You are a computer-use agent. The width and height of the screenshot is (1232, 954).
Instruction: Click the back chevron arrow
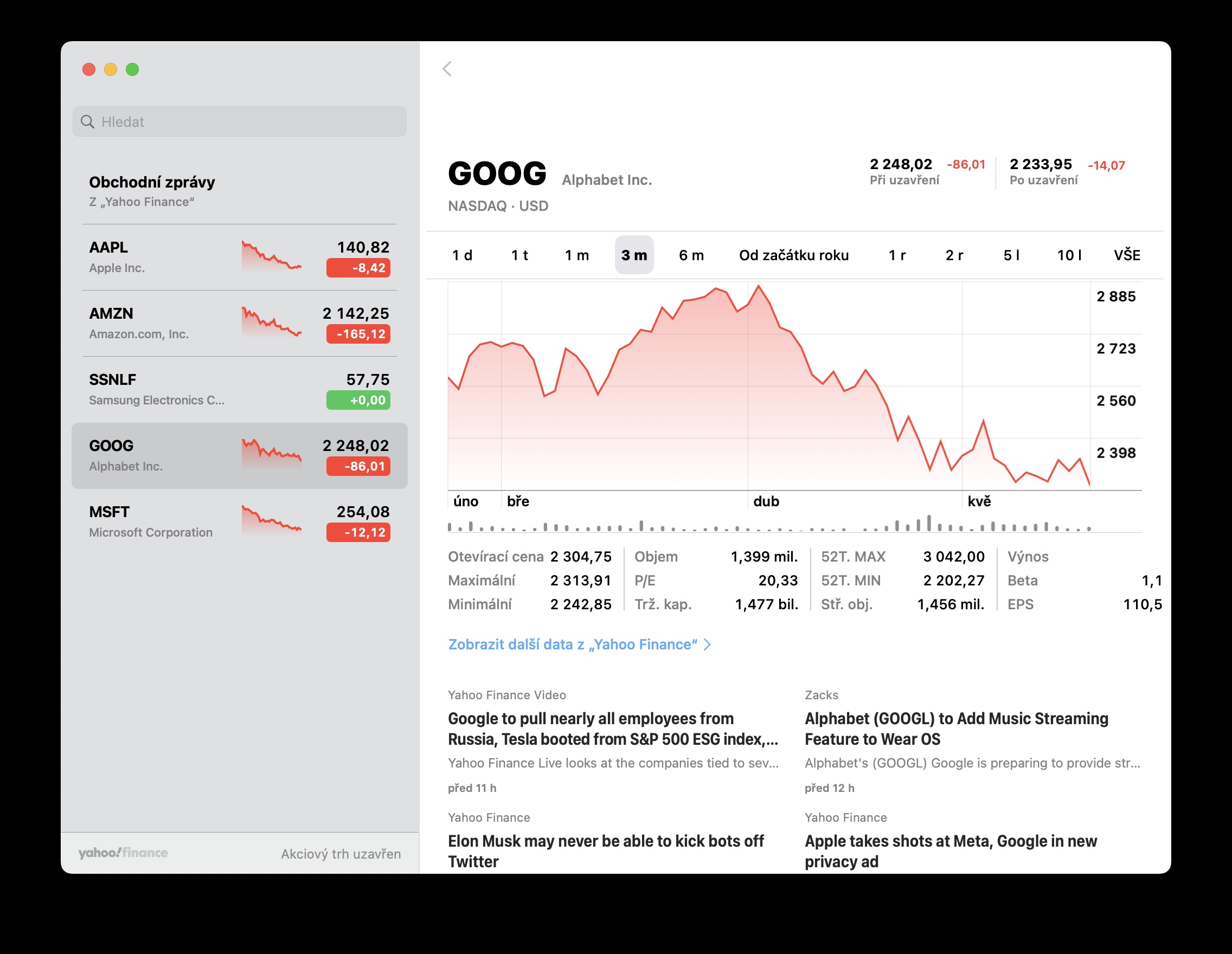447,69
